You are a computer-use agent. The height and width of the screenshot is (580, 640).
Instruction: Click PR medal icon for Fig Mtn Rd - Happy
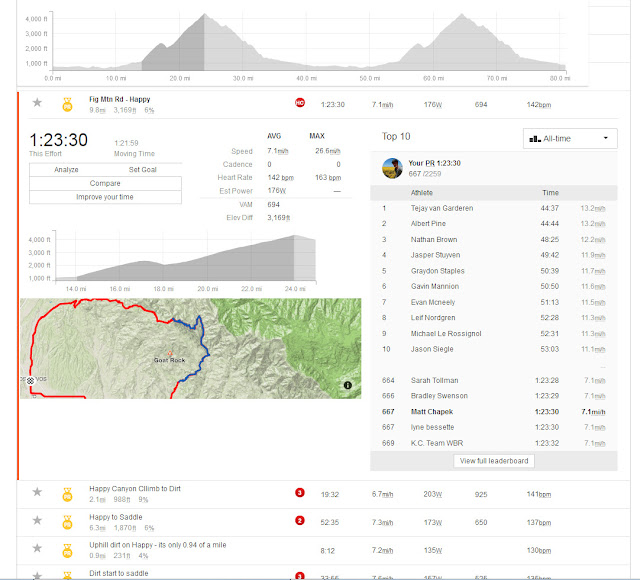click(x=67, y=104)
